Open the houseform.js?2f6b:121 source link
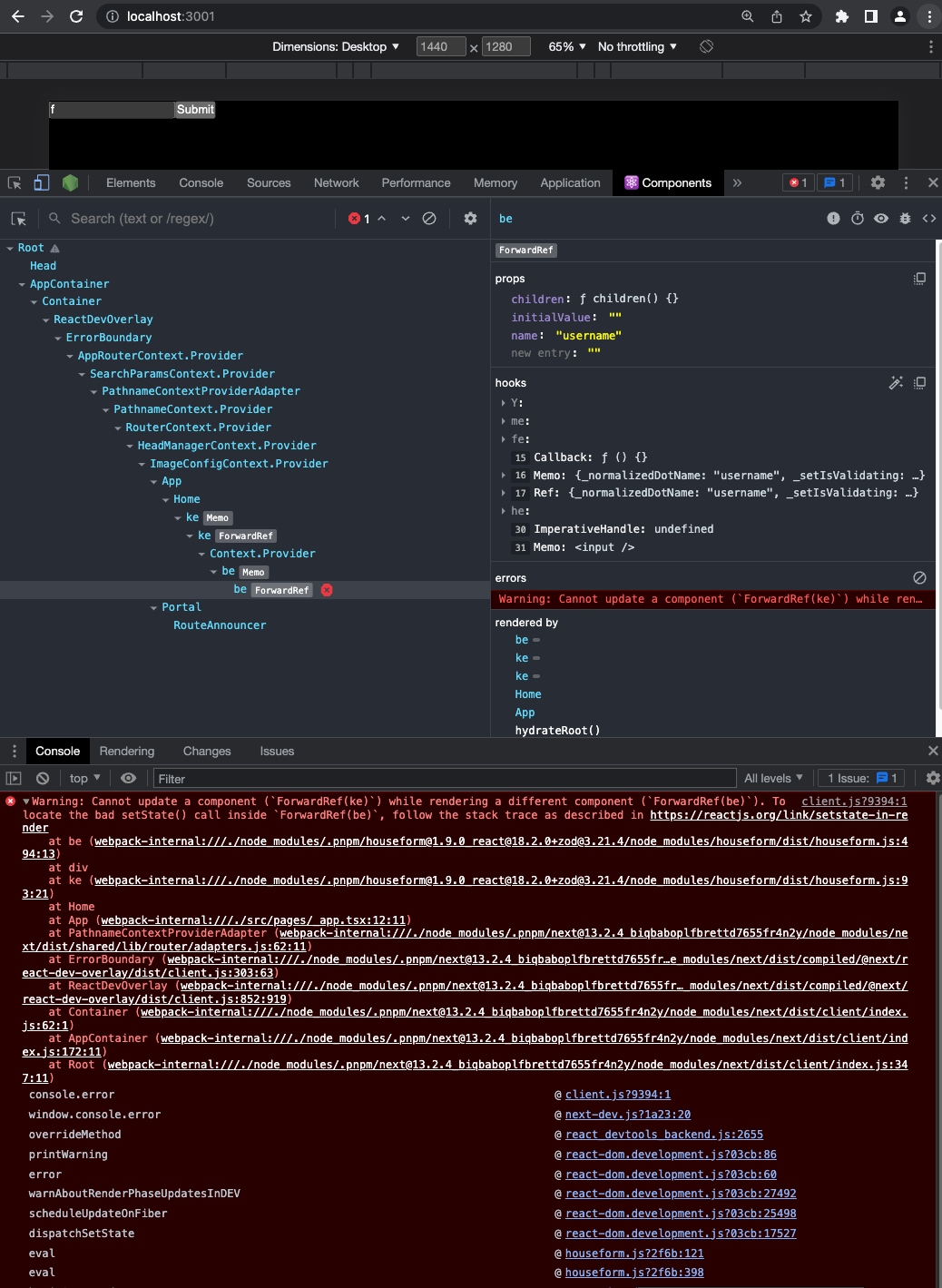This screenshot has height=1288, width=942. click(x=634, y=1253)
